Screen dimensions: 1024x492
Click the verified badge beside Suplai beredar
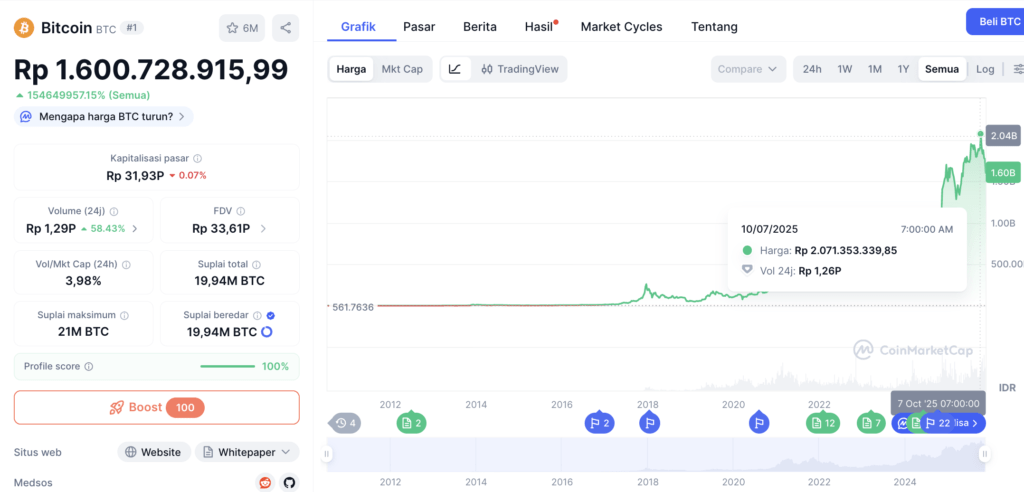(271, 315)
